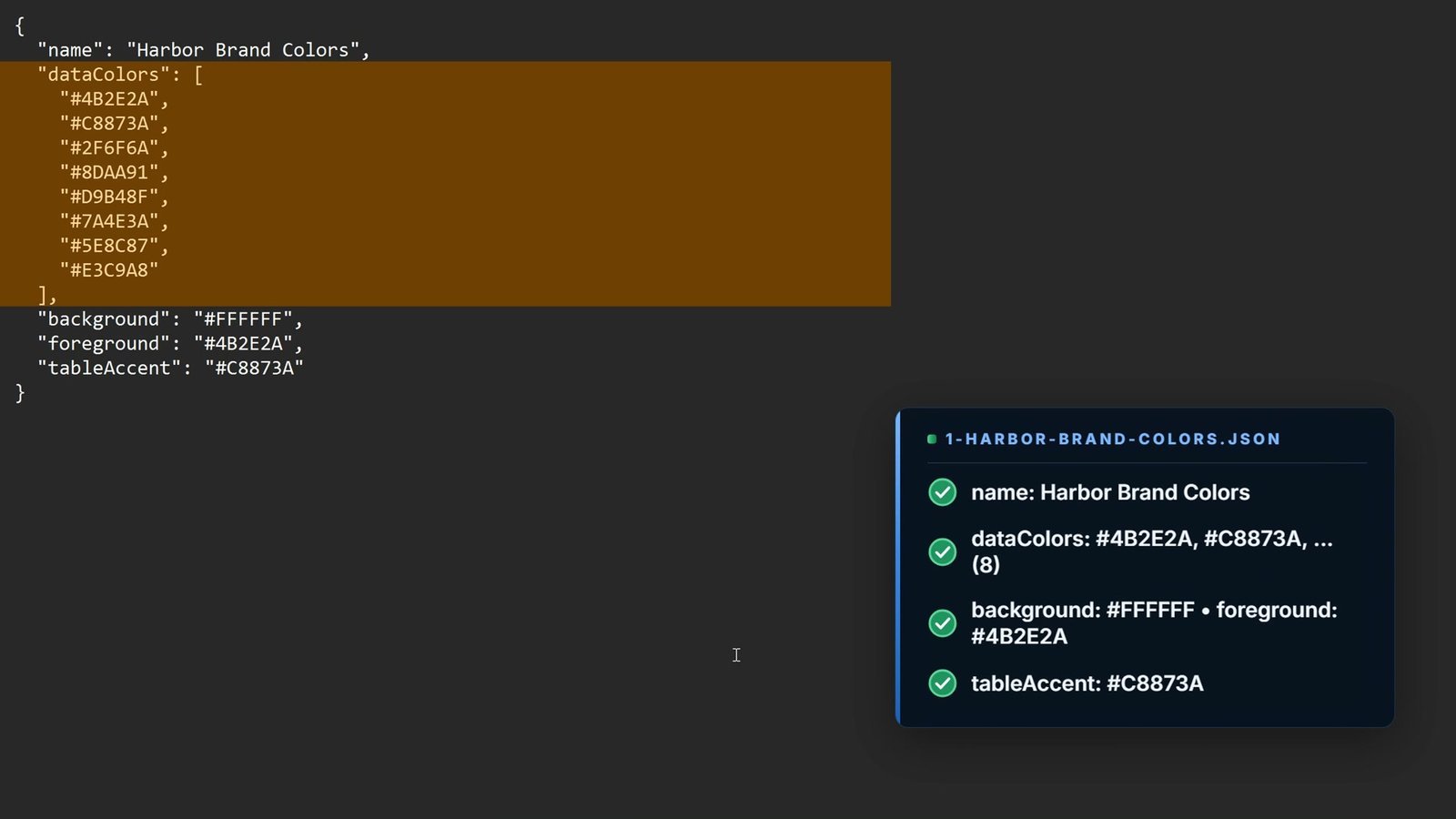The image size is (1456, 819).
Task: Click the closing curly brace of the JSON
Action: [x=20, y=393]
